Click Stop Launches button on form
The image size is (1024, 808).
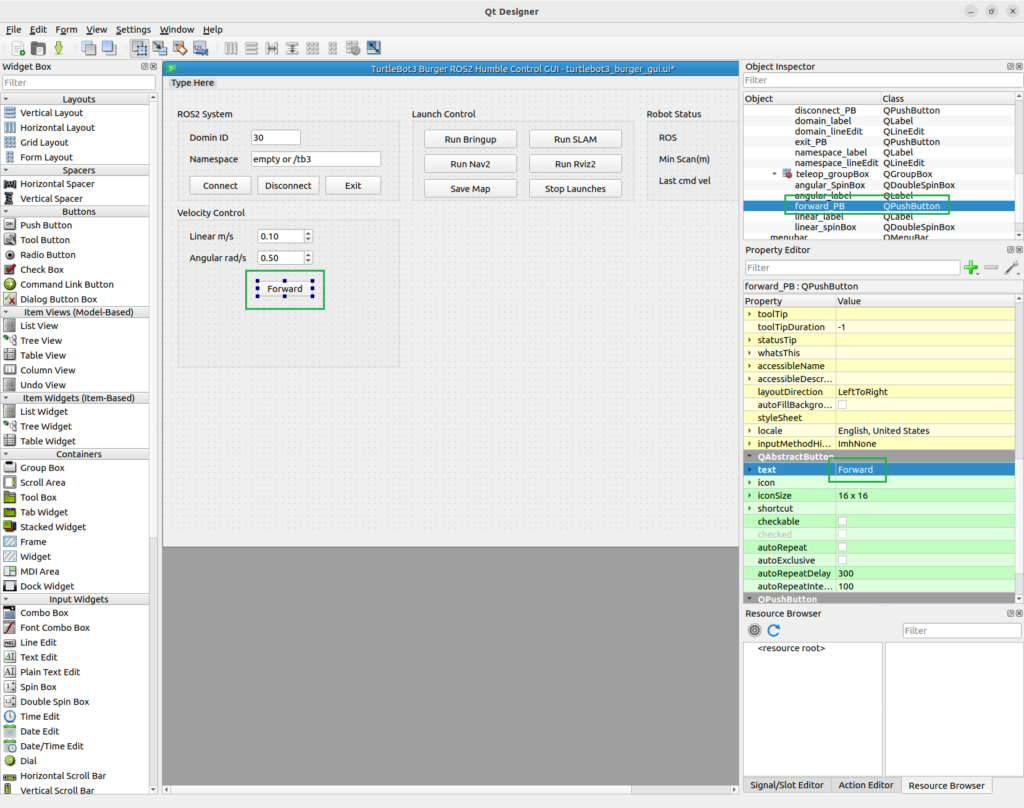(575, 189)
